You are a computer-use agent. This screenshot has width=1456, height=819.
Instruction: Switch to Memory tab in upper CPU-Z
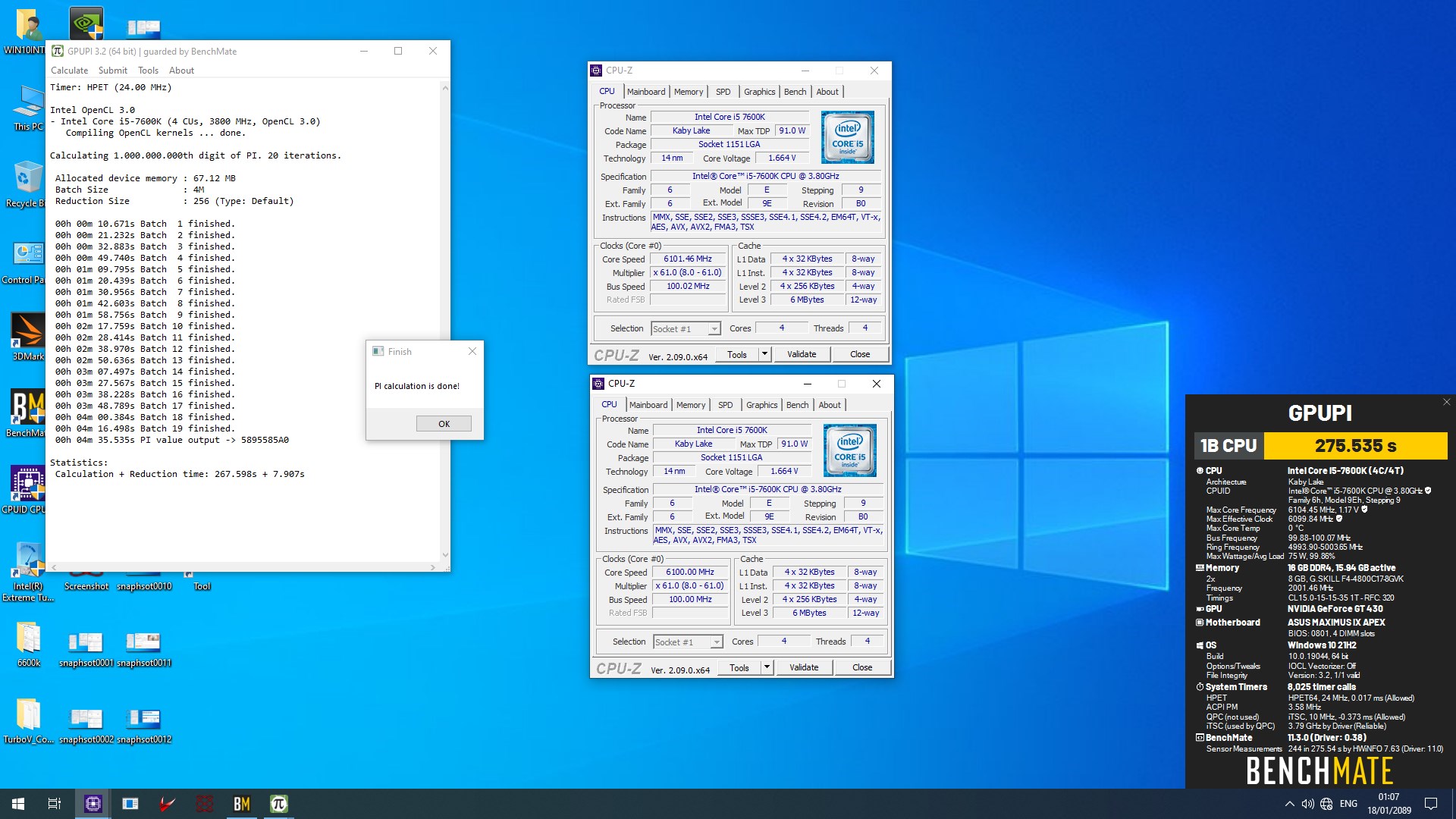click(689, 92)
